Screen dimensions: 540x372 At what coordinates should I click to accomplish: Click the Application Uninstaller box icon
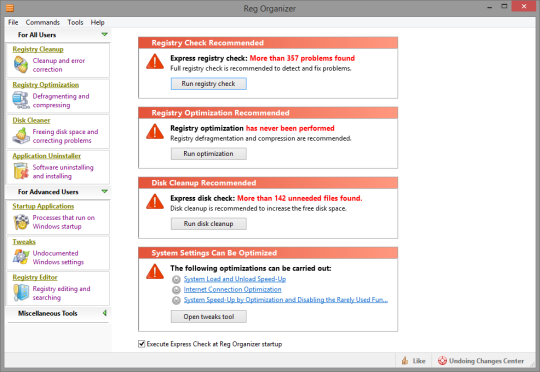21,171
